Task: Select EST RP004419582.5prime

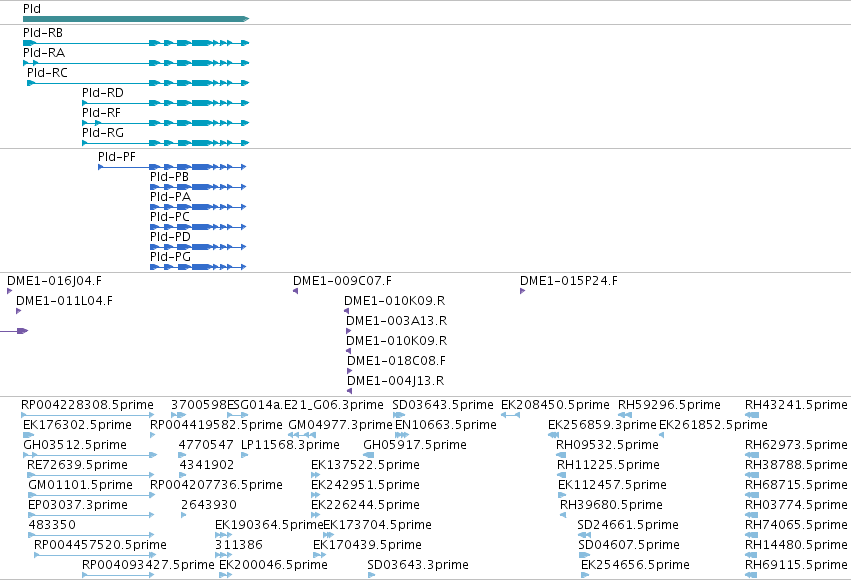Action: tap(153, 435)
